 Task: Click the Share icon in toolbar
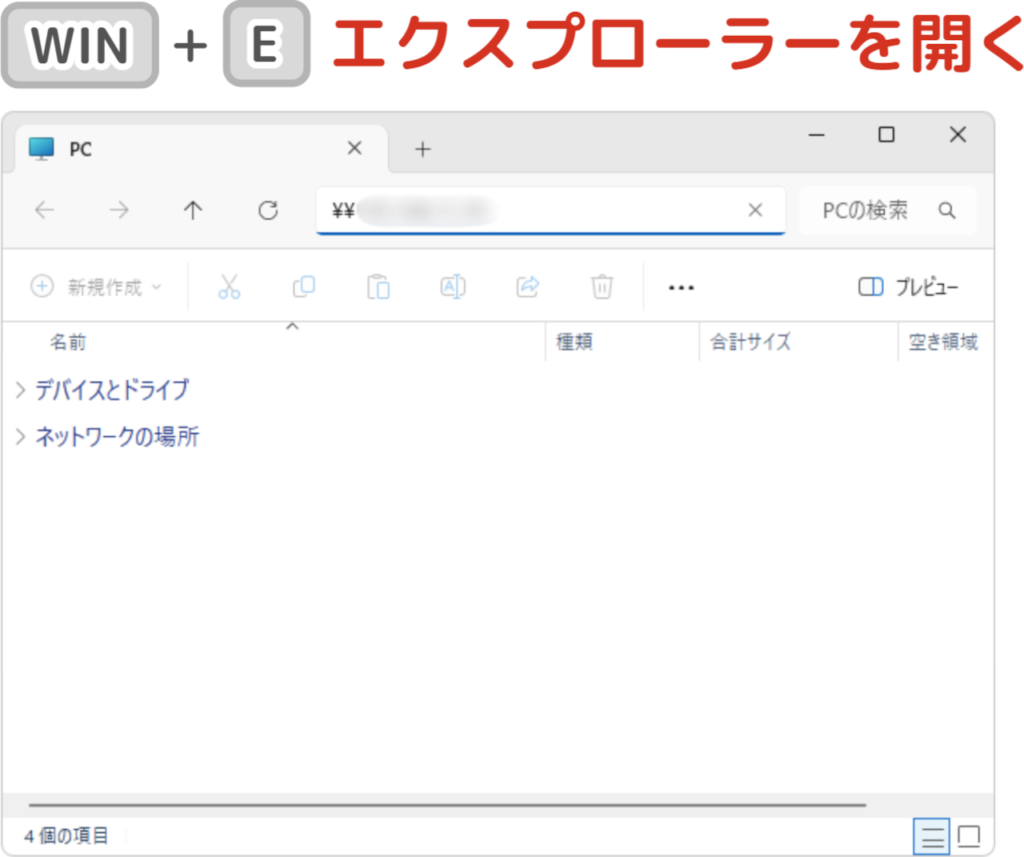[527, 287]
